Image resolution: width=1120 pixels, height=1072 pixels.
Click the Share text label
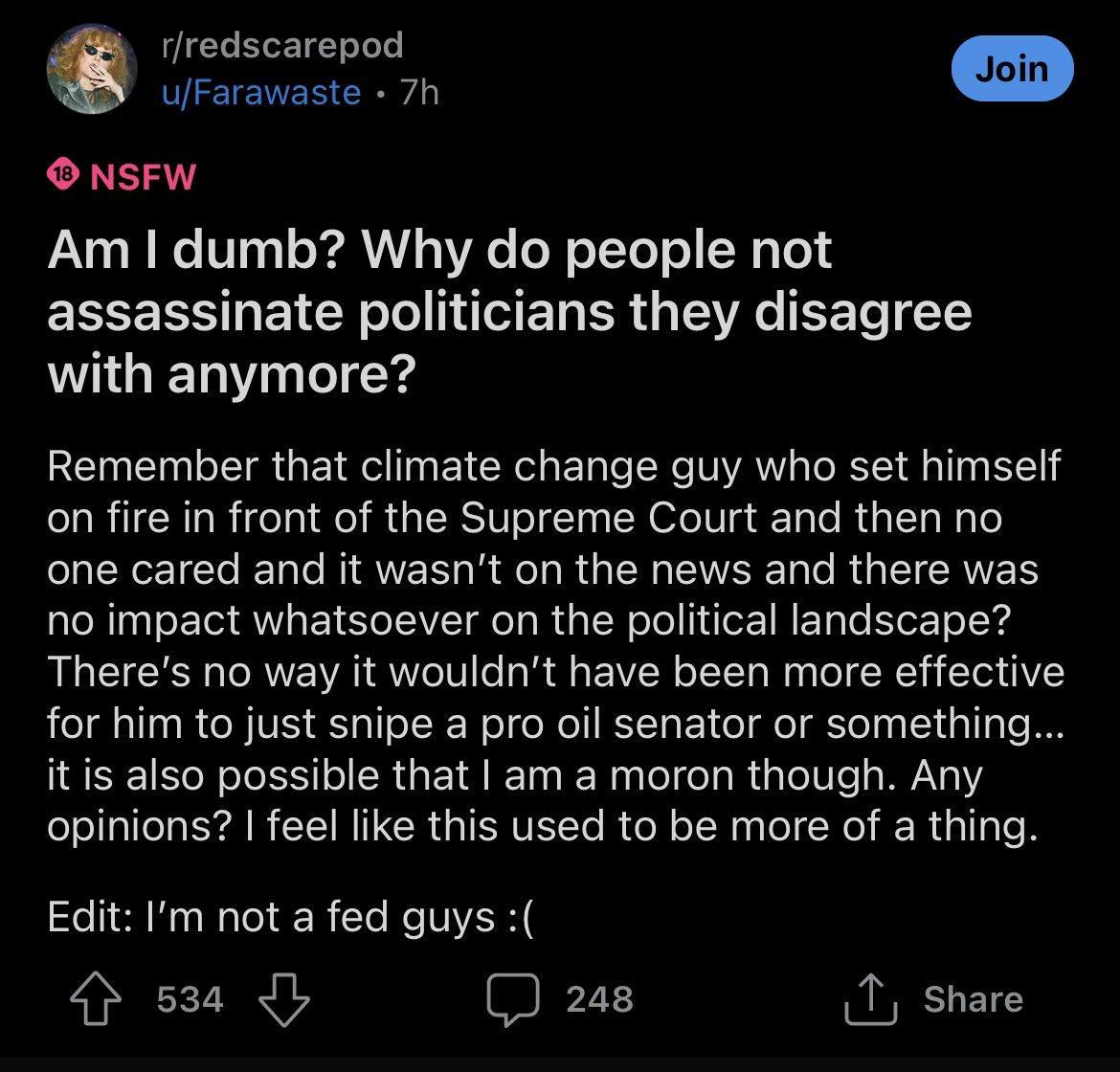[974, 999]
